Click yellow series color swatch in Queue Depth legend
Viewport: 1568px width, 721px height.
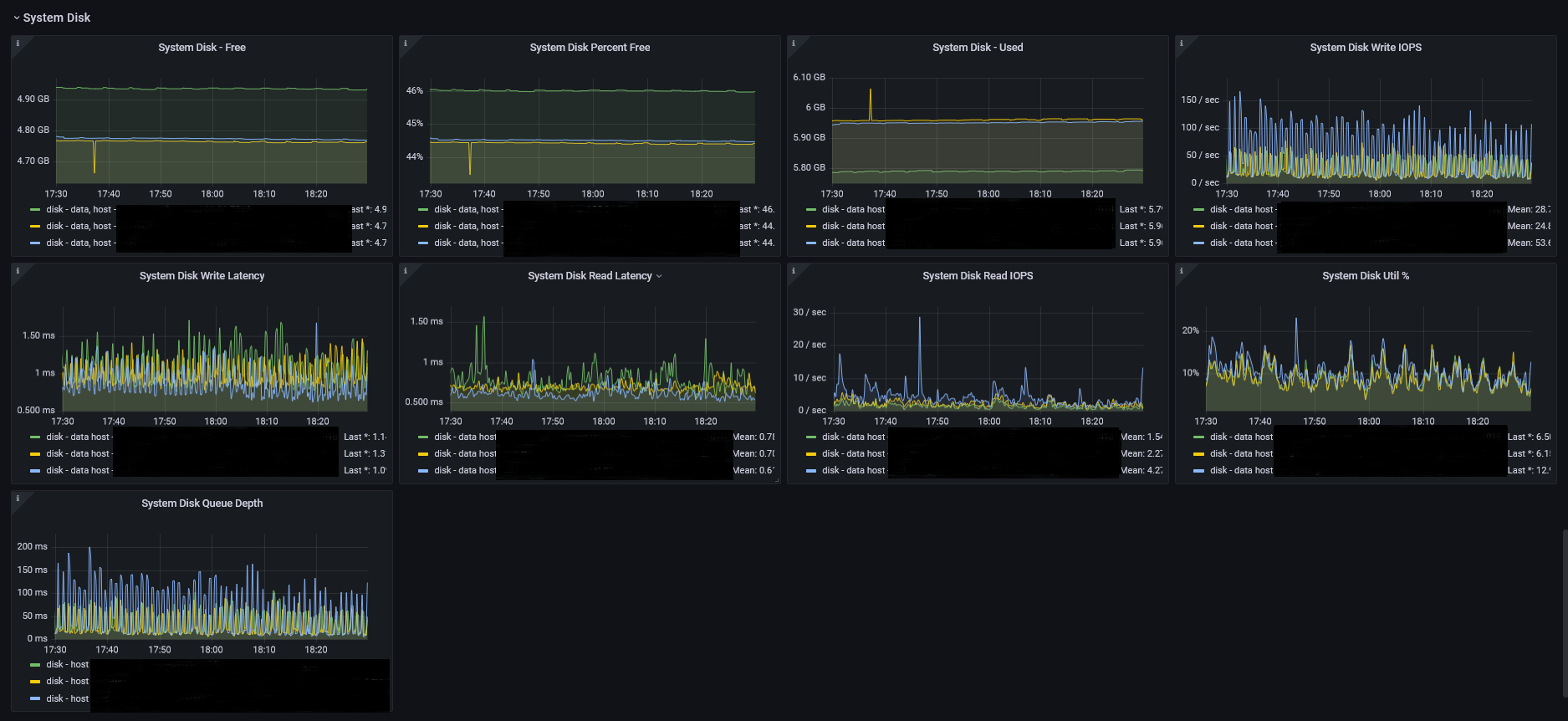pyautogui.click(x=35, y=682)
